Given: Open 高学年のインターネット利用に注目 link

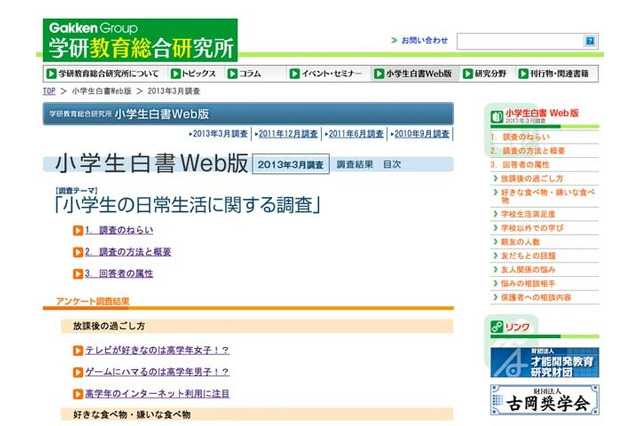Looking at the screenshot, I should coord(157,393).
